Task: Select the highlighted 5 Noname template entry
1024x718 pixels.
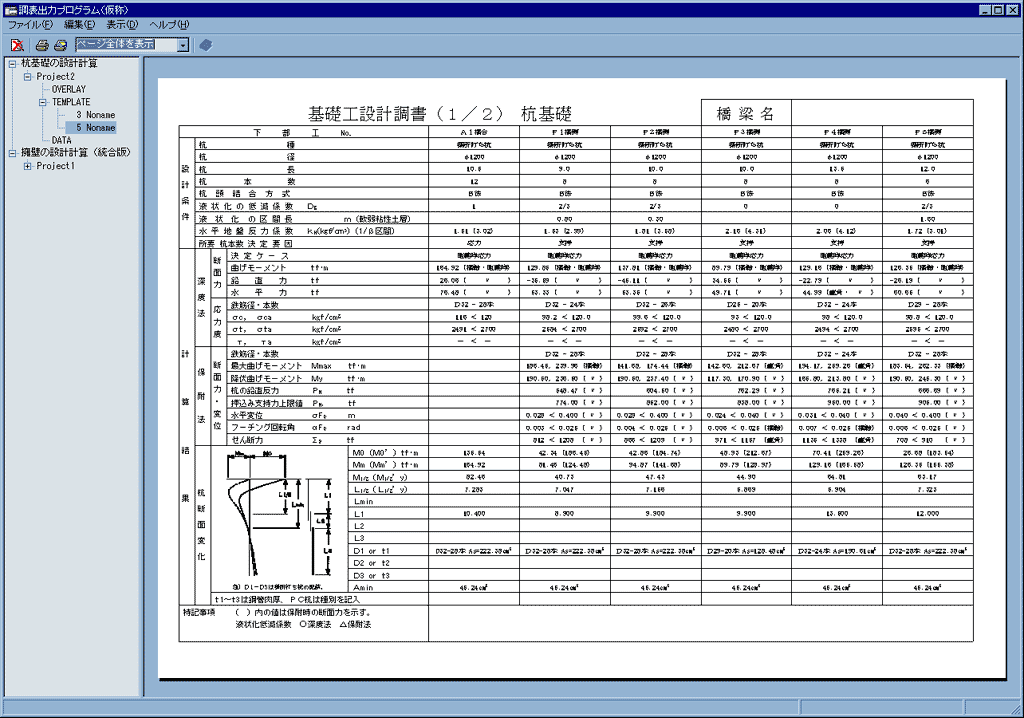Action: 96,128
